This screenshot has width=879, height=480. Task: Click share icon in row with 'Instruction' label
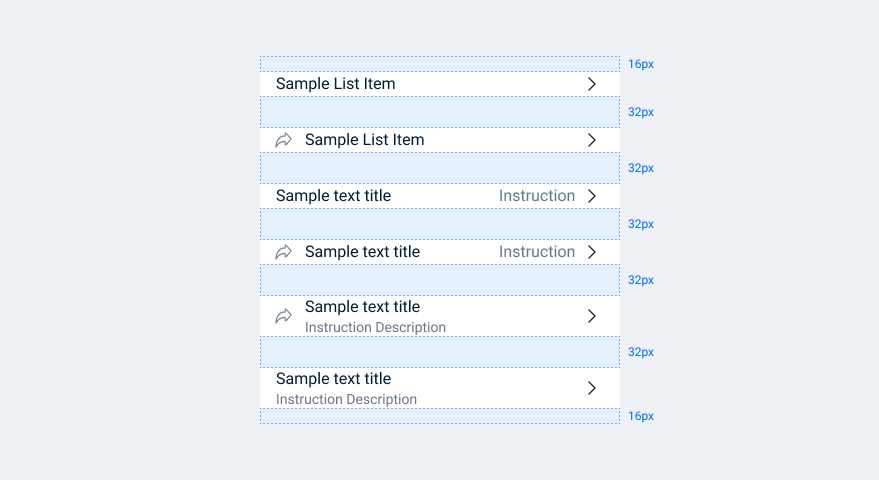pos(284,252)
